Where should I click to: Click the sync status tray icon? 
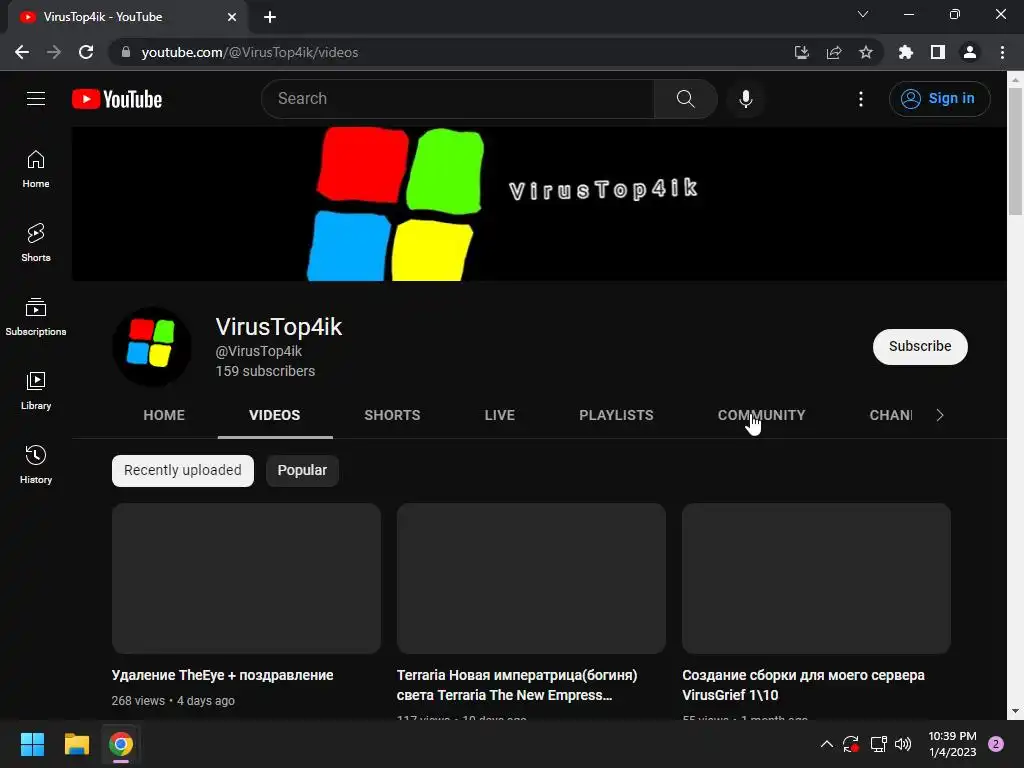pos(851,744)
